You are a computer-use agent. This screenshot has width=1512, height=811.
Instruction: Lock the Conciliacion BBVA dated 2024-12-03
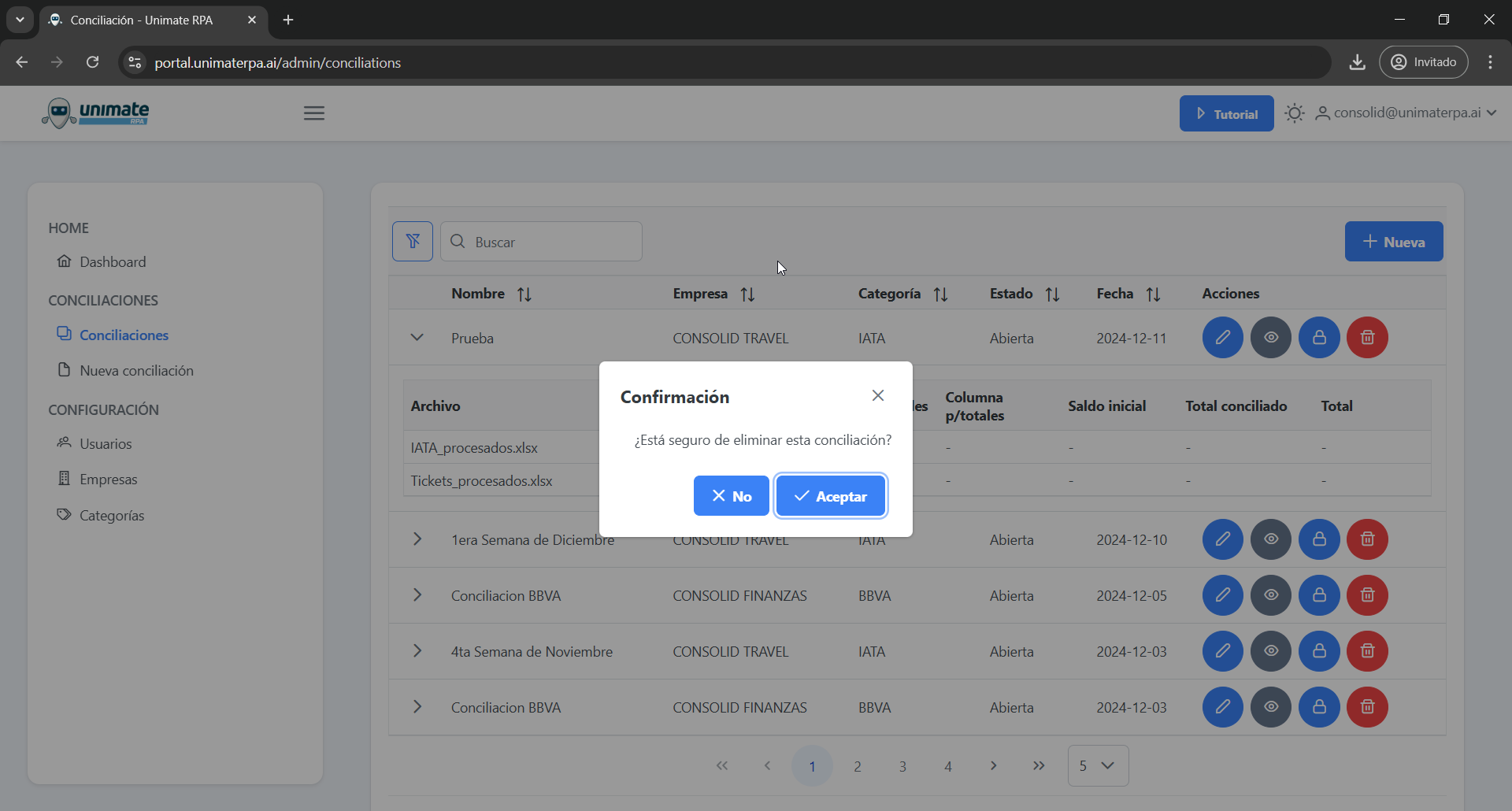[1319, 707]
